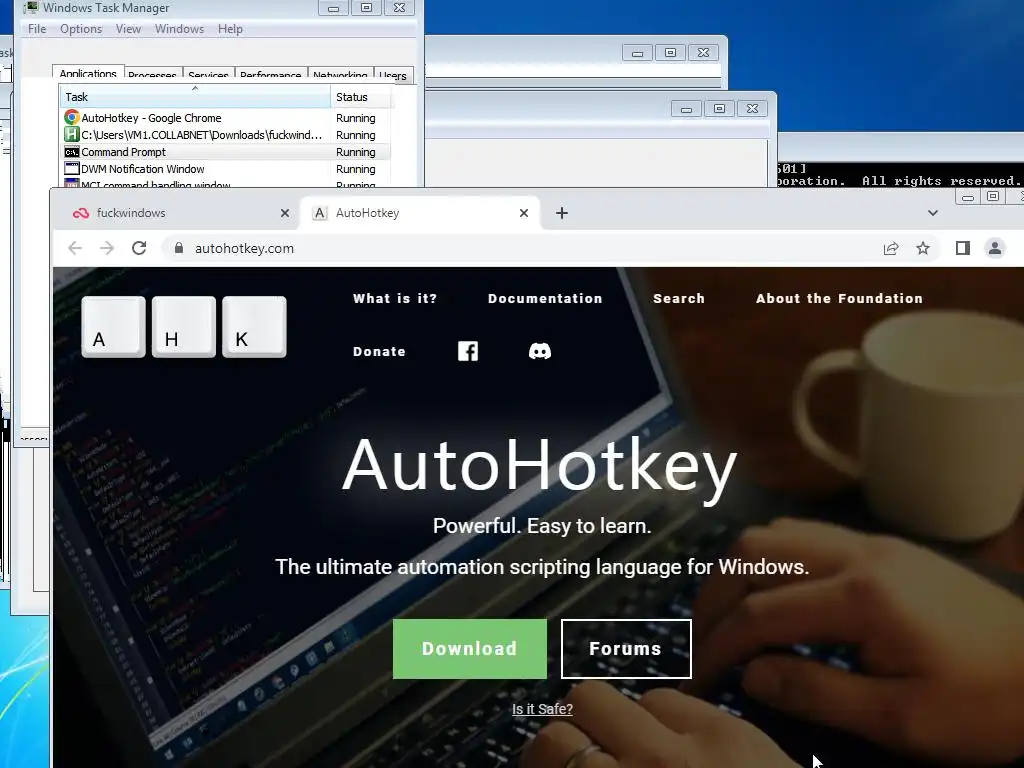Open Options menu in Task Manager

pyautogui.click(x=81, y=29)
